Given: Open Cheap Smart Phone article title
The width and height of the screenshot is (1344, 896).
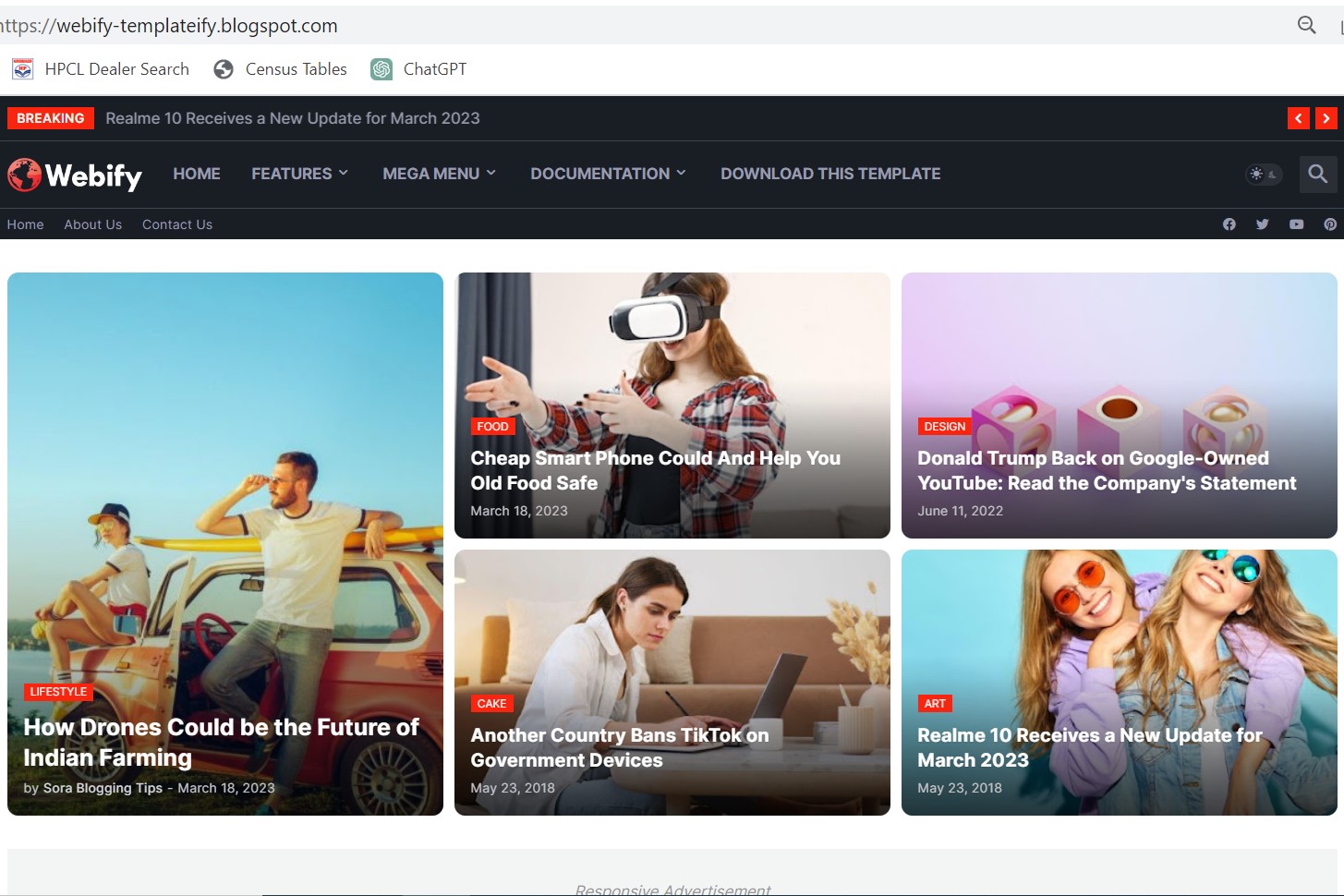Looking at the screenshot, I should [x=655, y=470].
